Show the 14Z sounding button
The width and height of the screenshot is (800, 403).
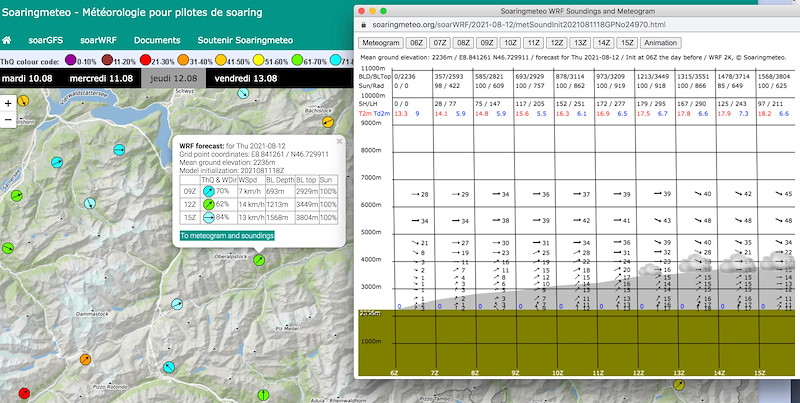point(603,43)
